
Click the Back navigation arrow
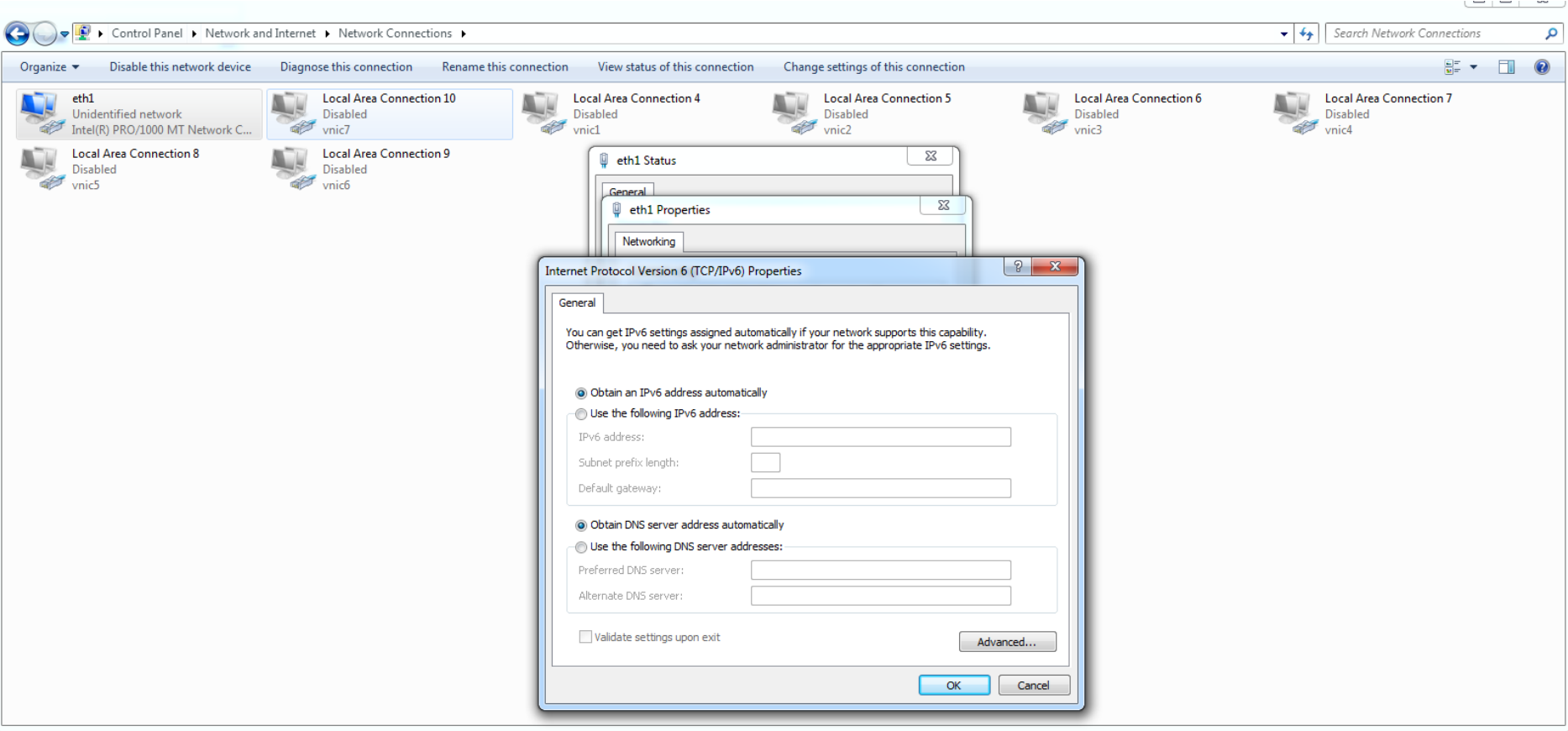[x=17, y=34]
